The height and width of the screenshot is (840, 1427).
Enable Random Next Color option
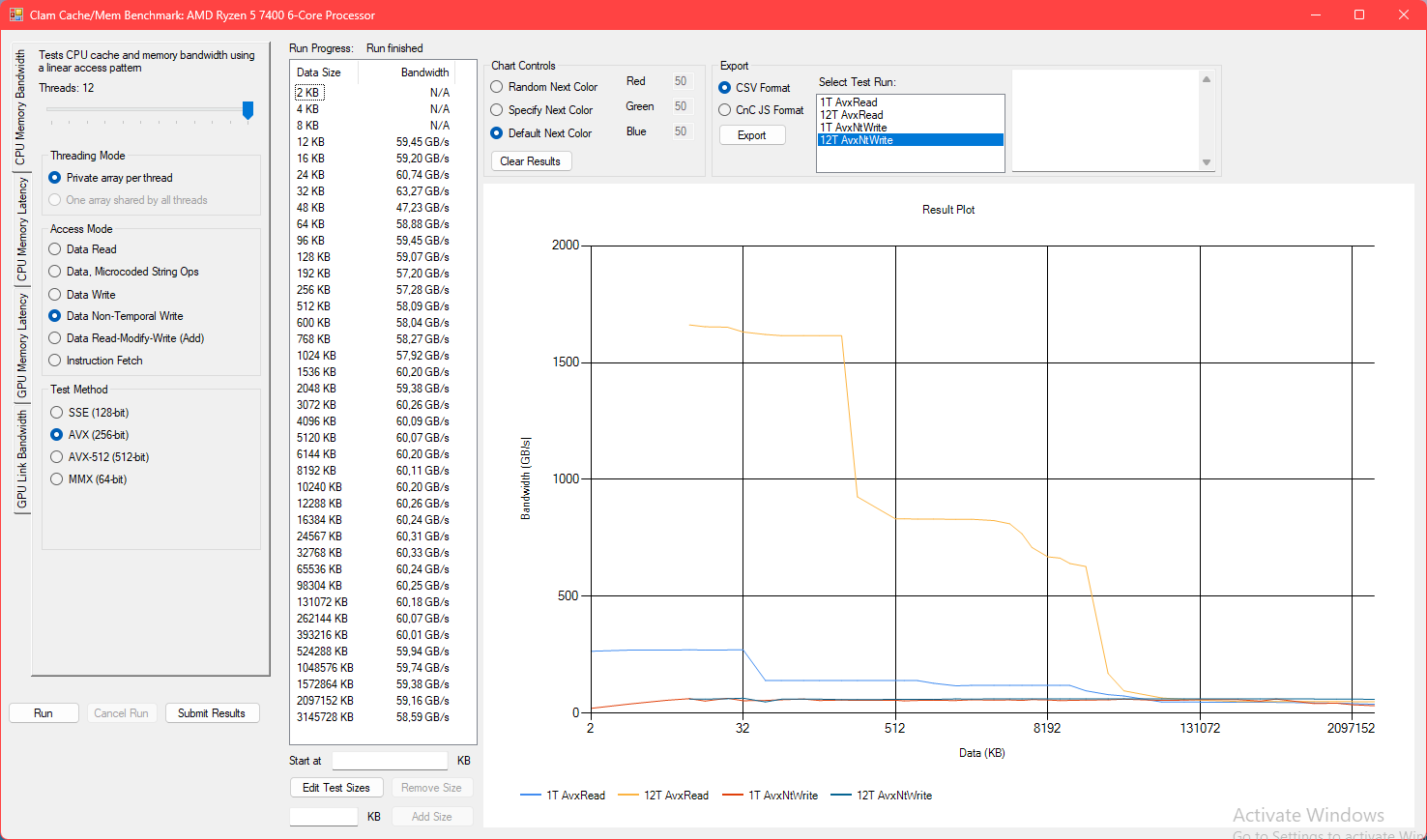[x=497, y=87]
